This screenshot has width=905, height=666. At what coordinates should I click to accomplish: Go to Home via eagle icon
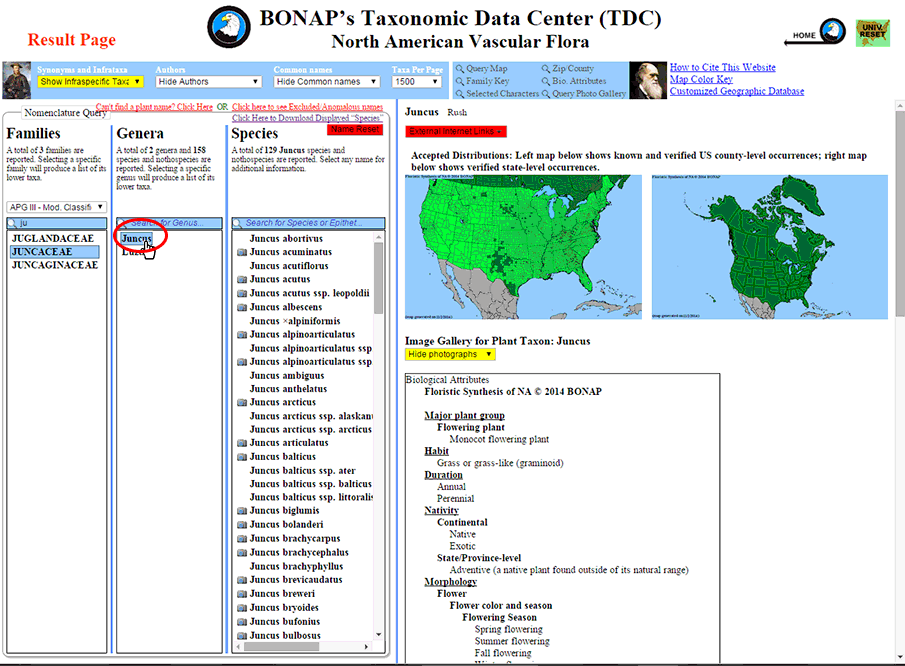(832, 31)
